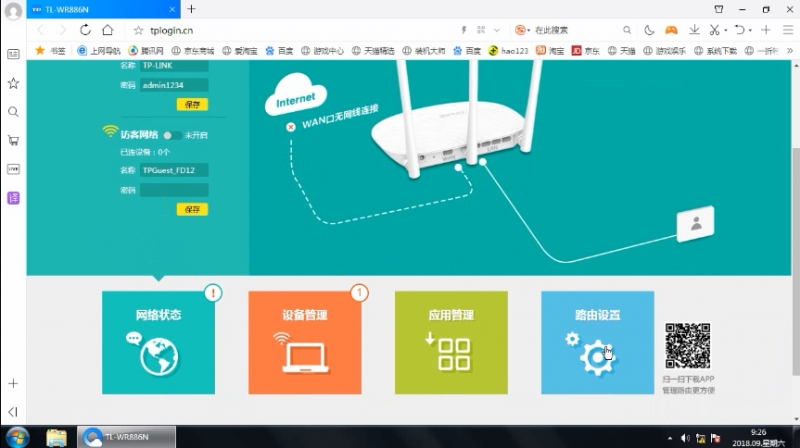Expand the bookmarks bar overflow chevron
The image size is (800, 448).
(x=790, y=51)
